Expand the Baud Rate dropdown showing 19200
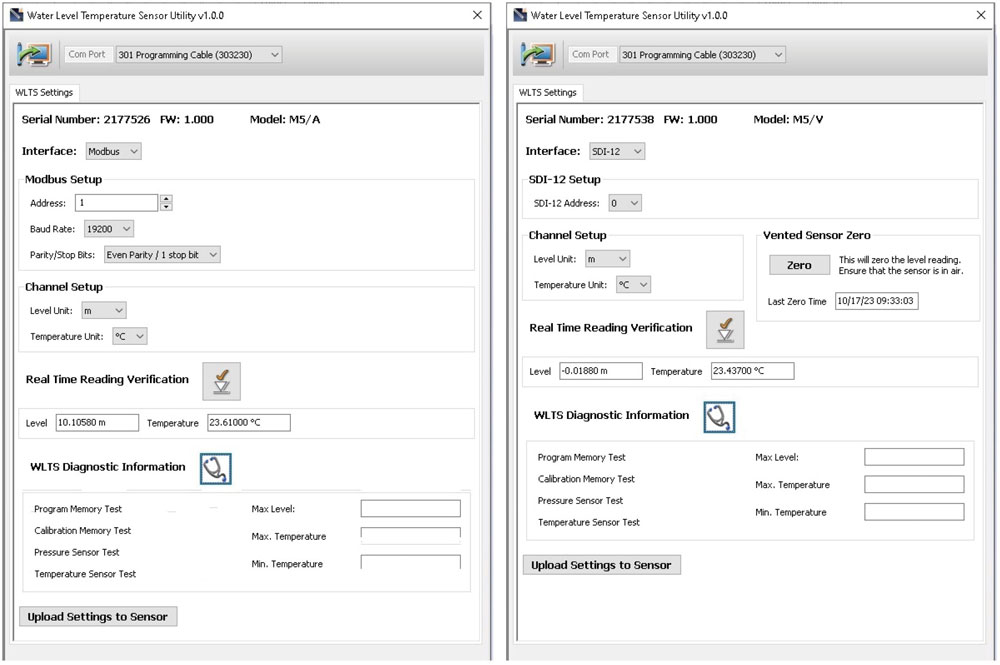Image resolution: width=1000 pixels, height=665 pixels. 108,229
